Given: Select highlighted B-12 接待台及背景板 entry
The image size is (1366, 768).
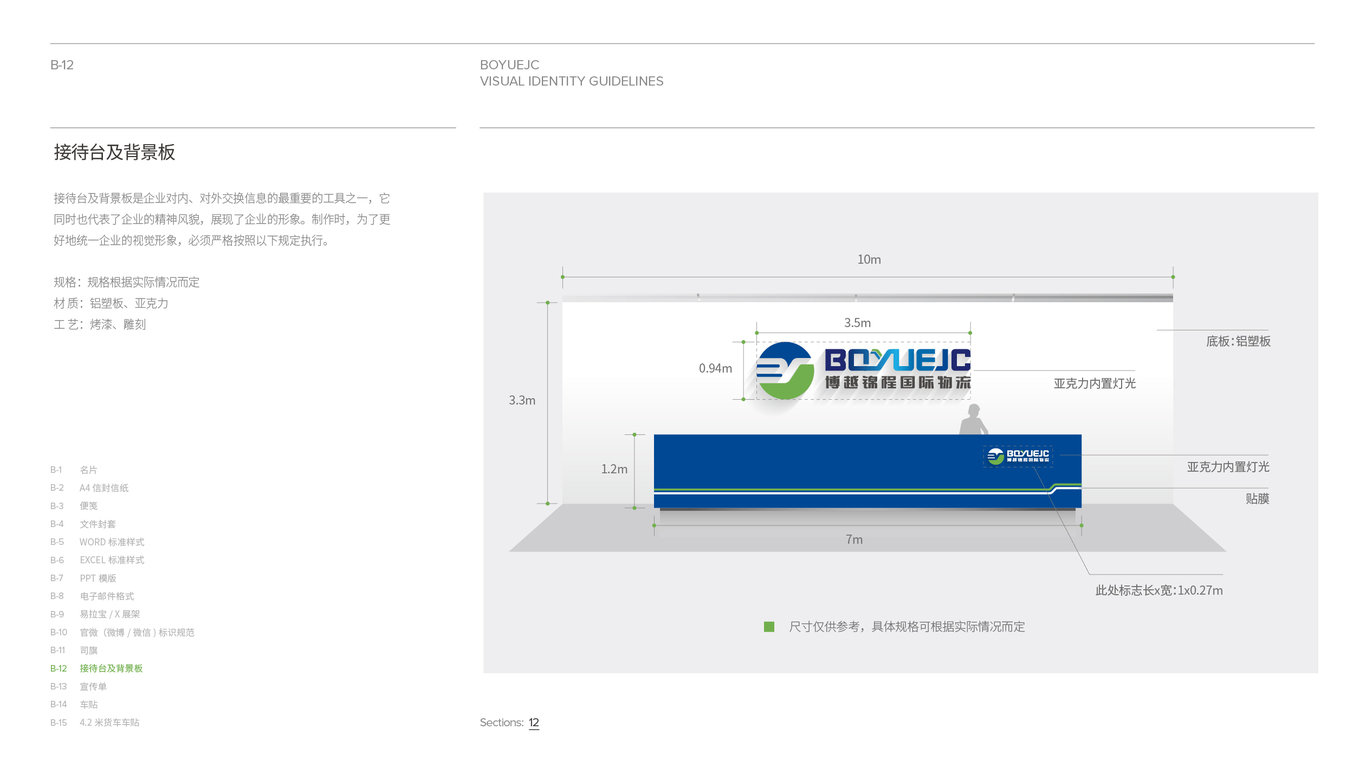Looking at the screenshot, I should (x=96, y=668).
